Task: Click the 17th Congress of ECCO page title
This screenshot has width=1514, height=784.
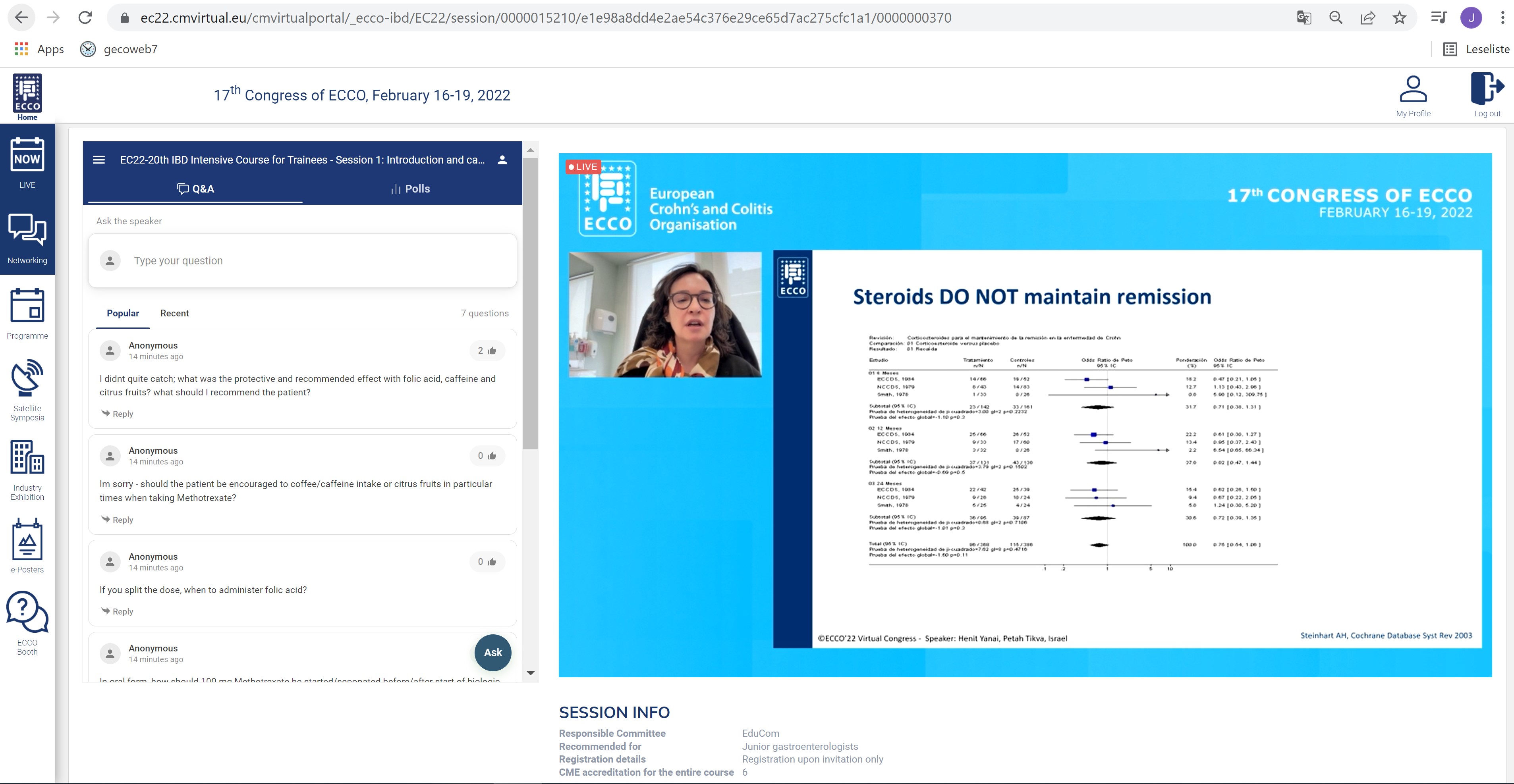Action: (x=362, y=94)
